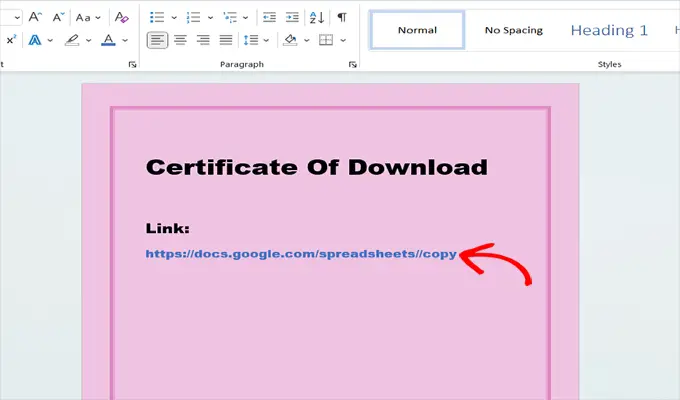Toggle center alignment

(180, 40)
